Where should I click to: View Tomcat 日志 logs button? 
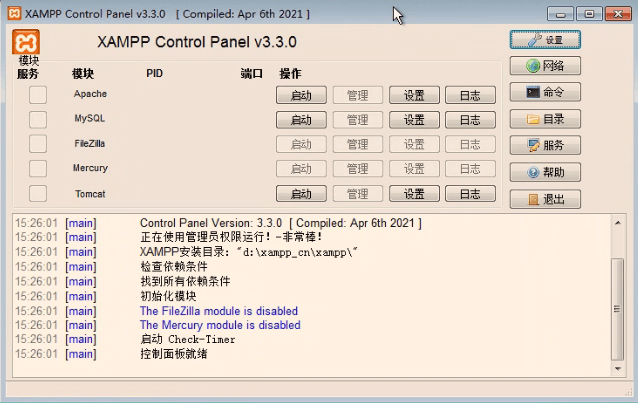coord(470,194)
